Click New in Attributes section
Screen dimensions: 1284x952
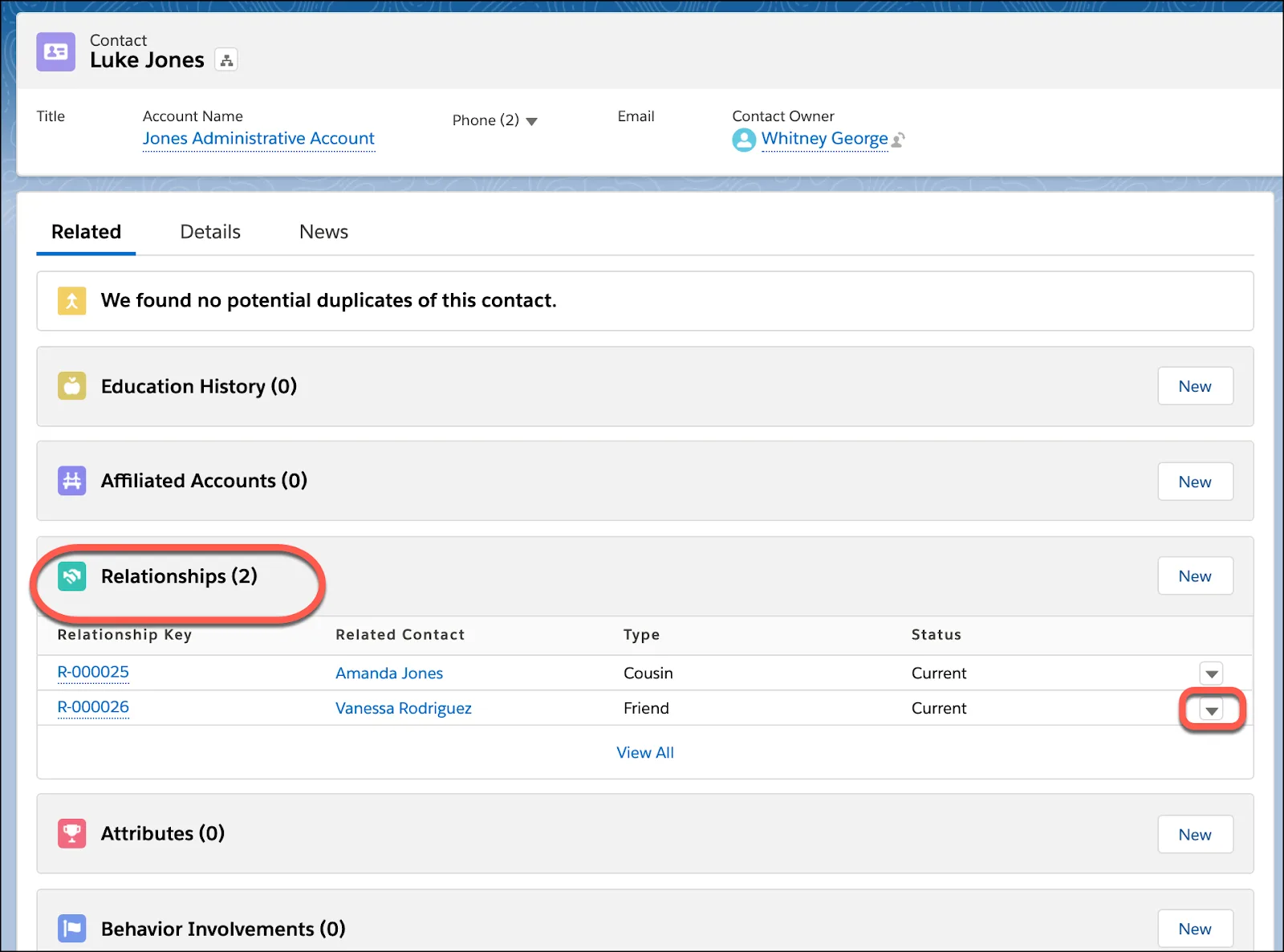pos(1195,835)
